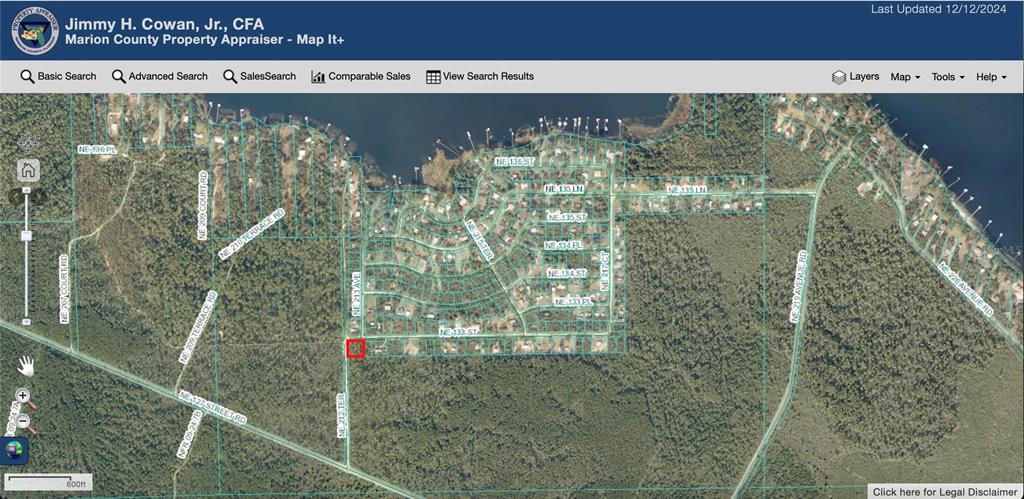Click the View Search Results table icon
This screenshot has height=499, width=1024.
coord(433,77)
